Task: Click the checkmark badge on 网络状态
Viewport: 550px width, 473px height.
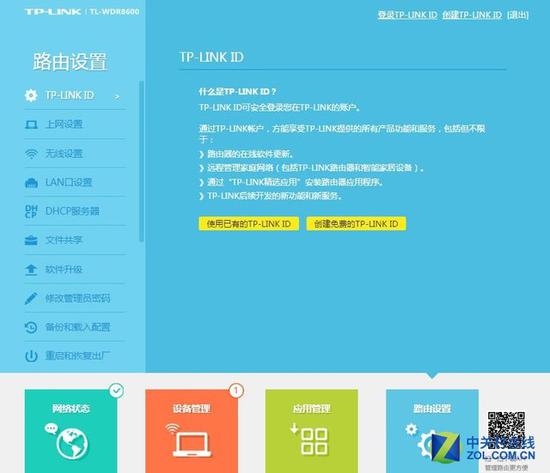Action: click(x=116, y=390)
